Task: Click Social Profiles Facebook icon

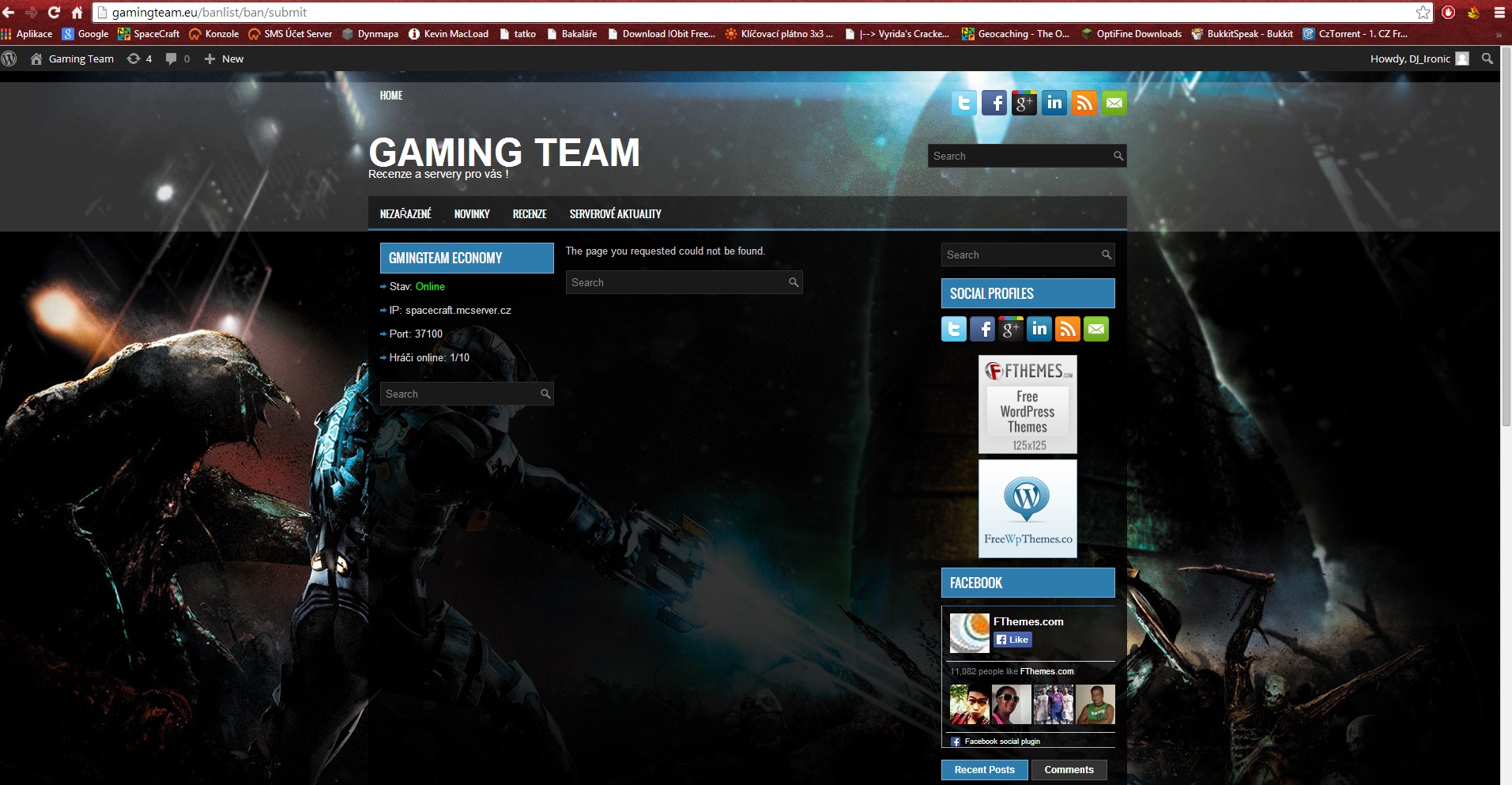Action: [x=982, y=329]
